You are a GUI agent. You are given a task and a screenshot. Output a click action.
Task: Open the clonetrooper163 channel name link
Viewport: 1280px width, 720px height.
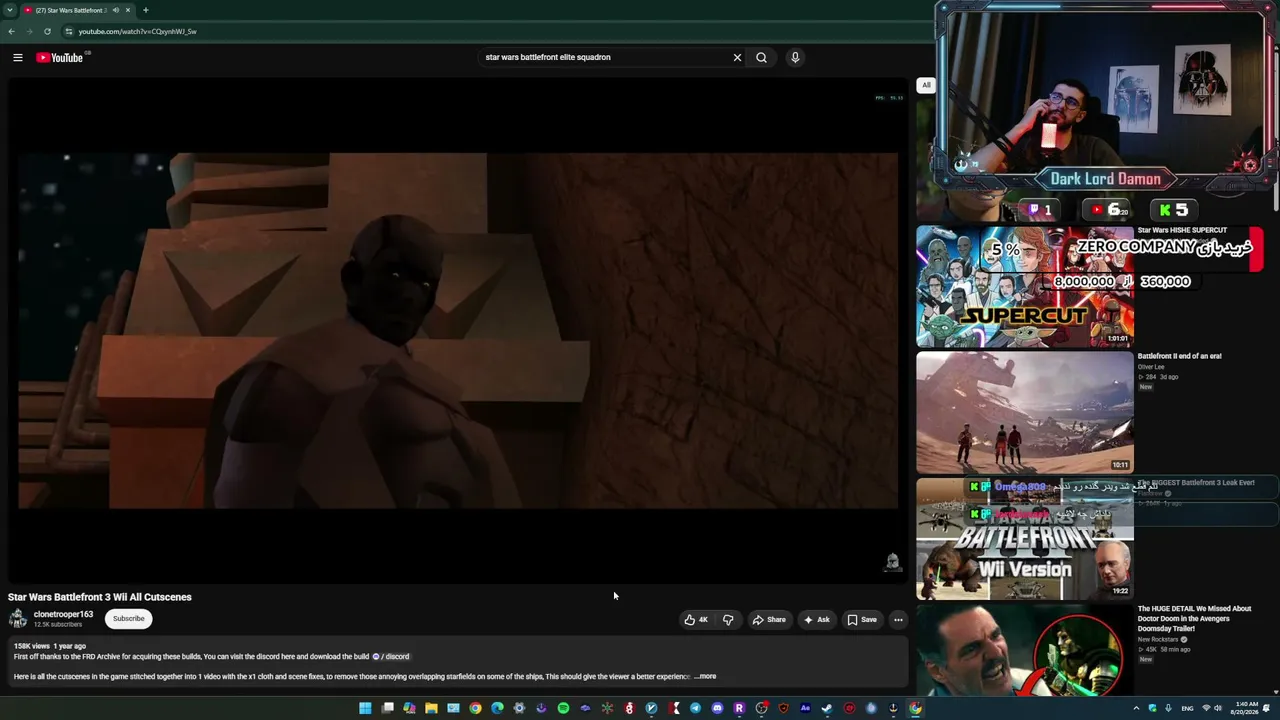(63, 614)
